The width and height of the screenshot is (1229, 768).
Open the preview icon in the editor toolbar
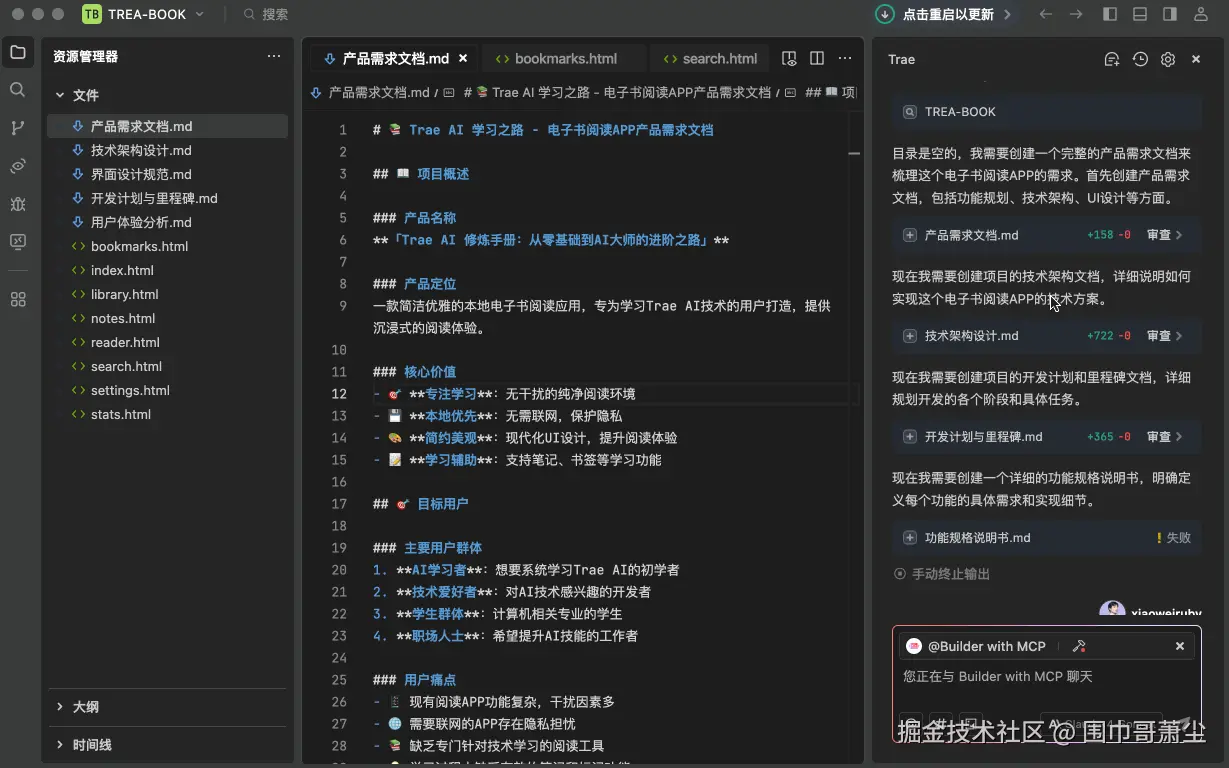click(x=789, y=58)
